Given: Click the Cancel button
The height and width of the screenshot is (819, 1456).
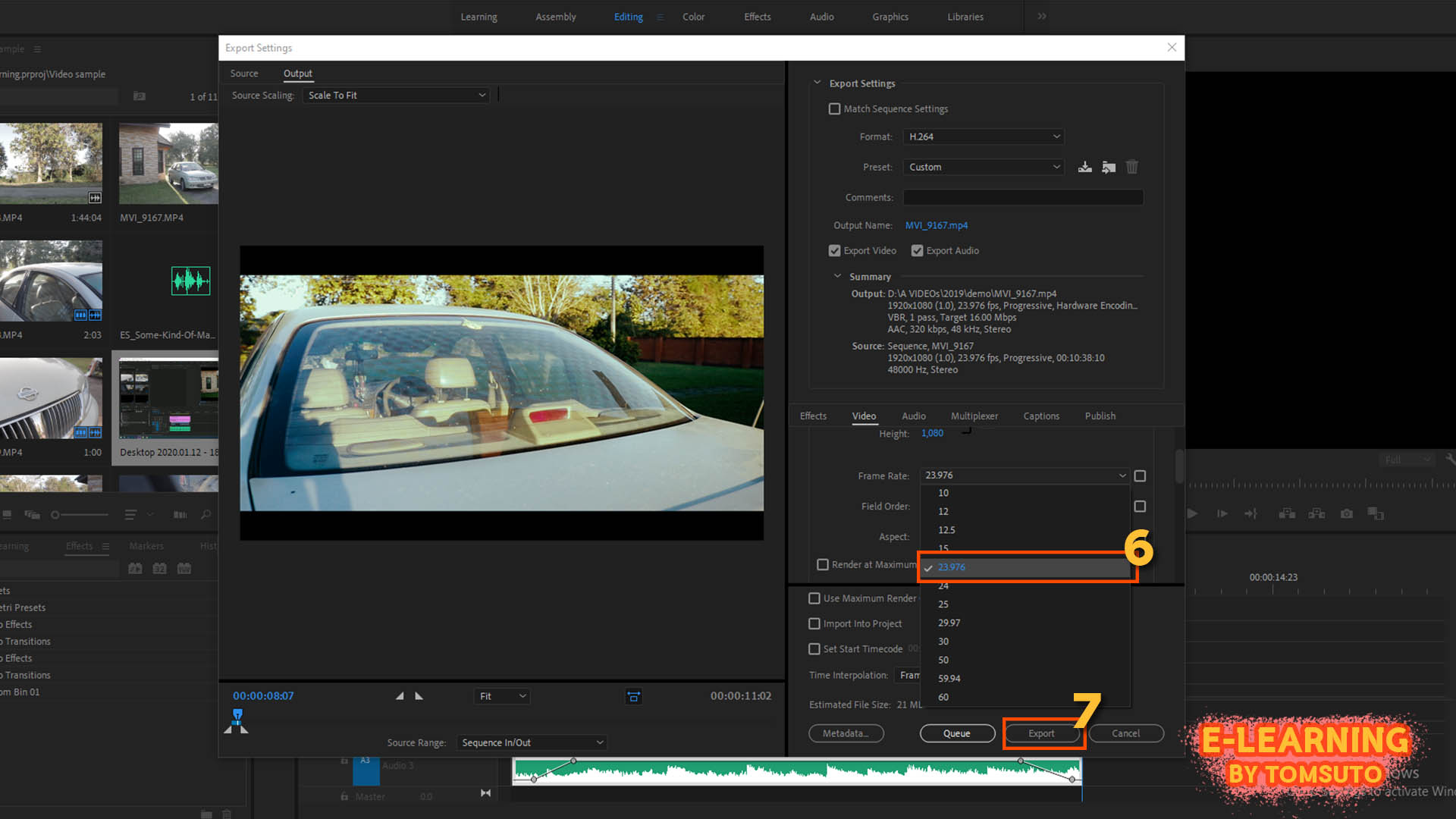Looking at the screenshot, I should coord(1125,734).
